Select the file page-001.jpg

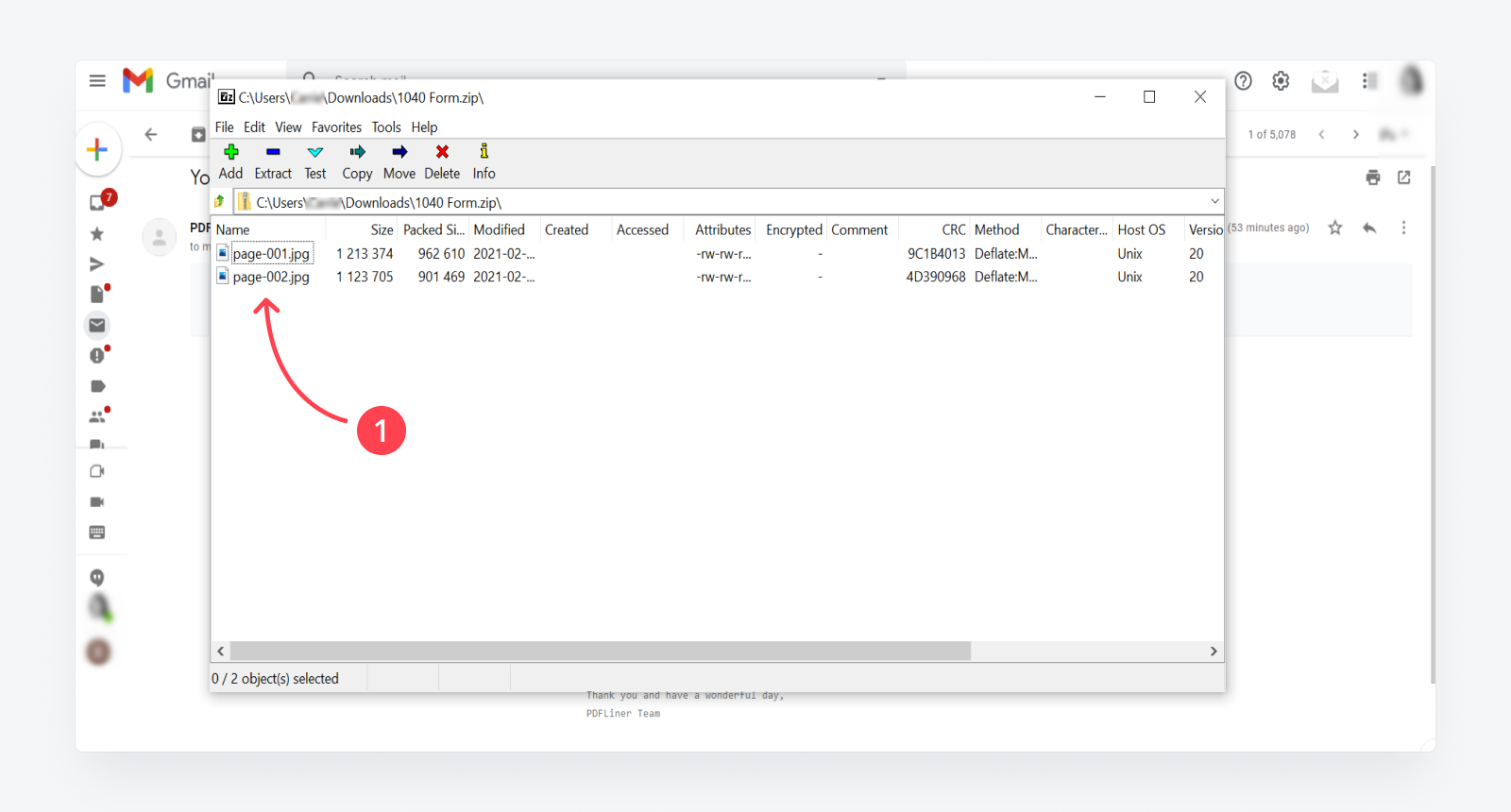[271, 254]
